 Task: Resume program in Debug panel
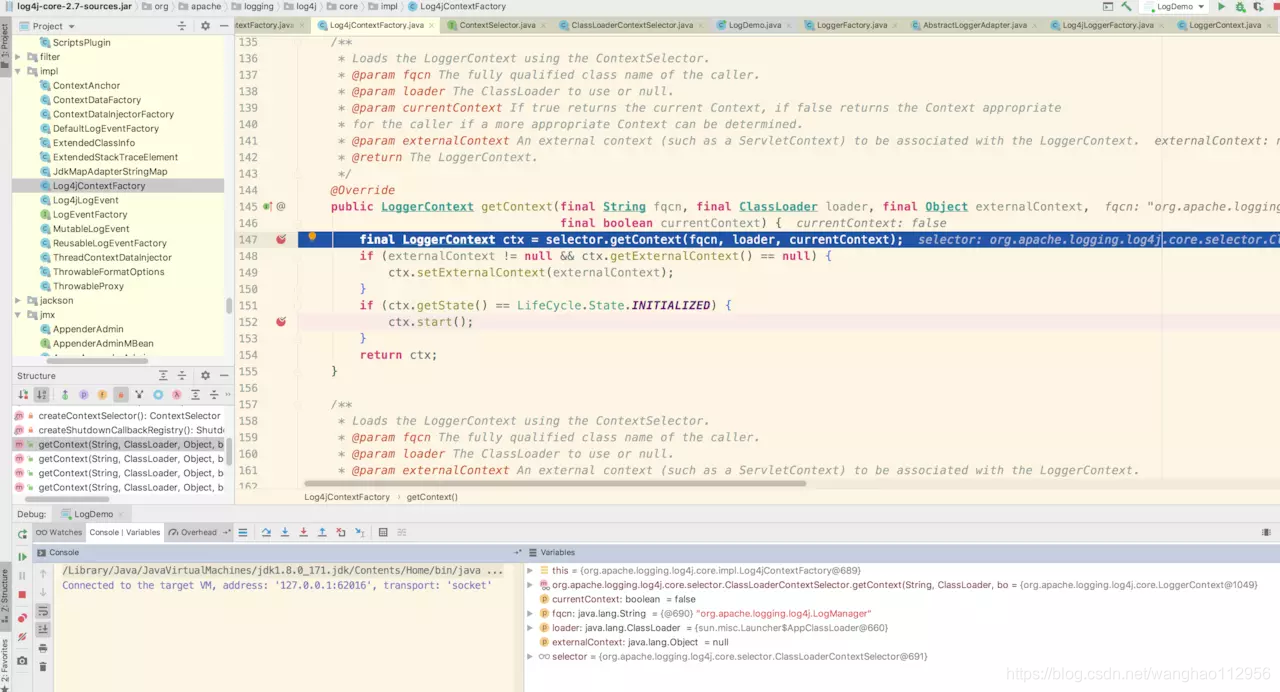pos(22,557)
